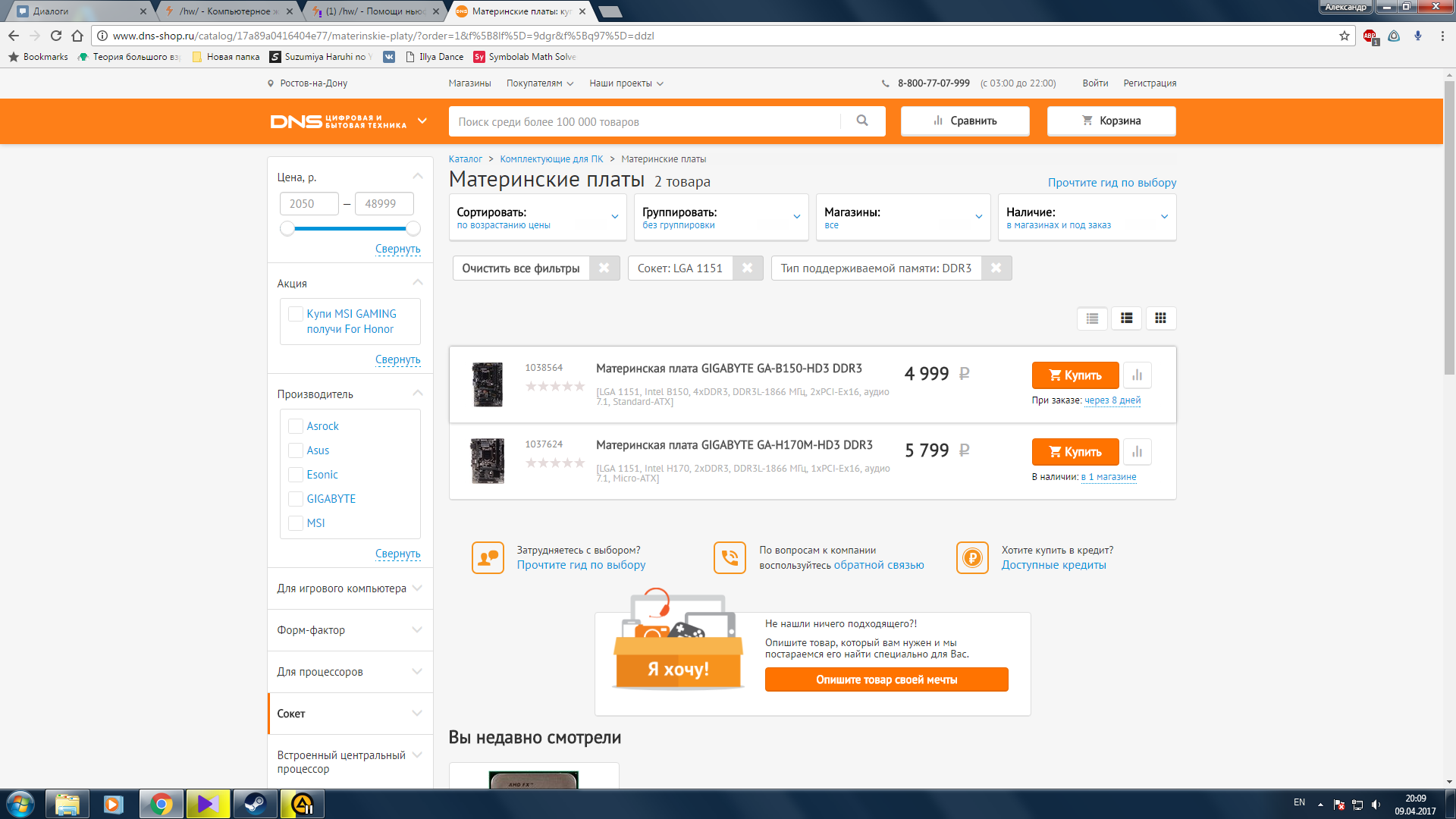Screen dimensions: 1456x819
Task: Open Наши проекты menu
Action: tap(626, 83)
